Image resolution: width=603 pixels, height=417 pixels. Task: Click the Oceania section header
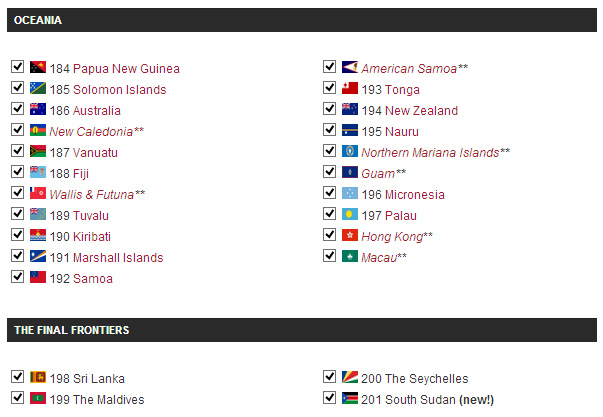(x=302, y=20)
